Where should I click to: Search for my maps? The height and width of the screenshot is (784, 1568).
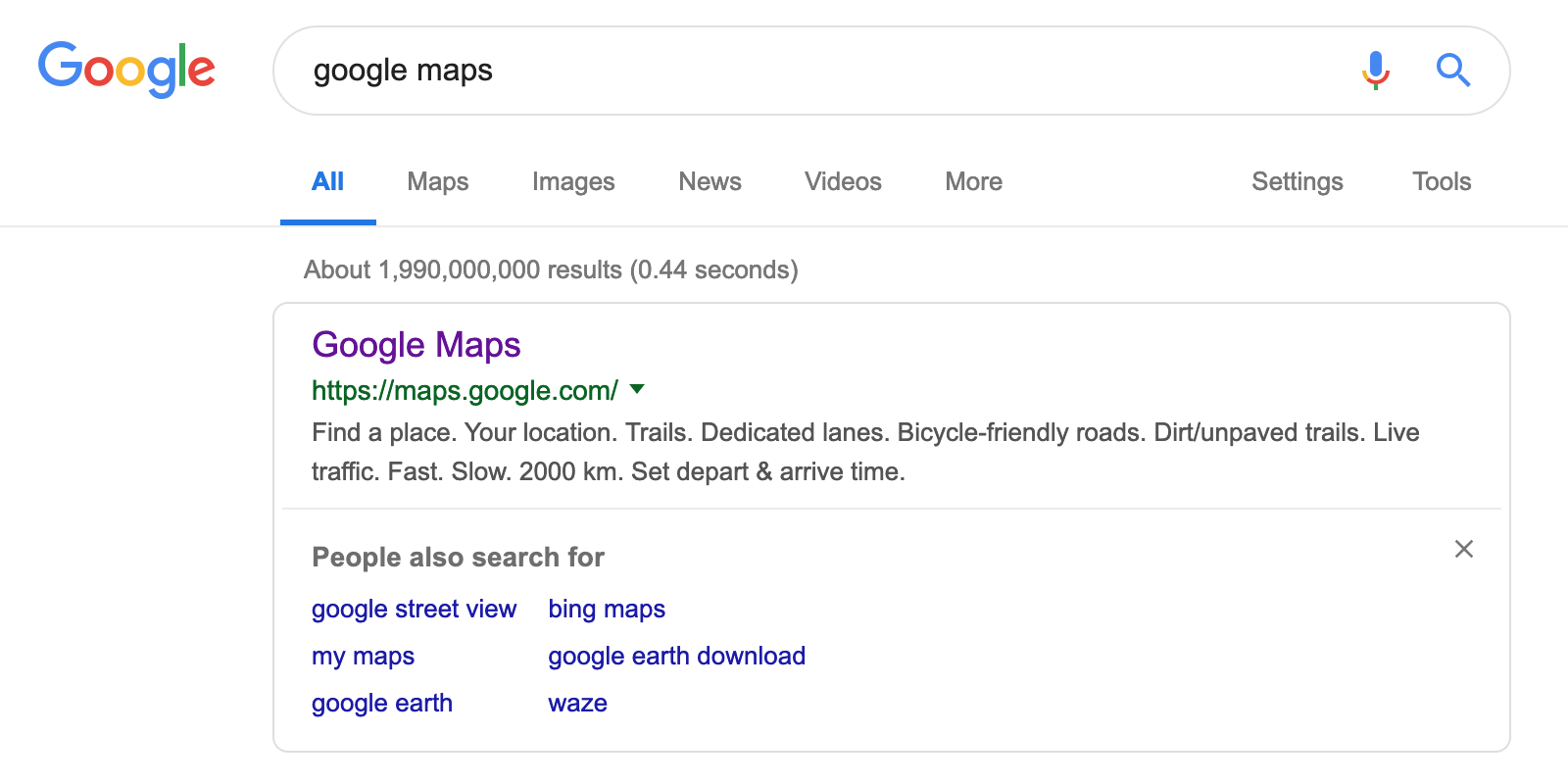pyautogui.click(x=363, y=656)
